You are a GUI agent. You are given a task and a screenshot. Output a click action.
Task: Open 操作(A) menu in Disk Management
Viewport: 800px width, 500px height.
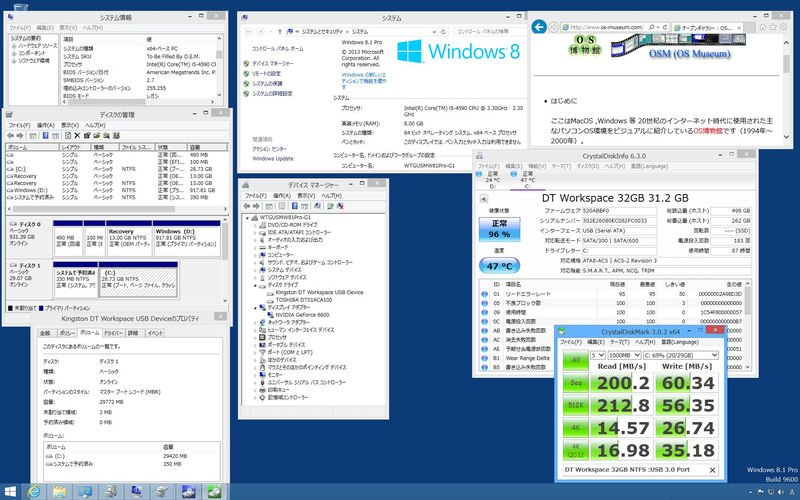point(45,125)
